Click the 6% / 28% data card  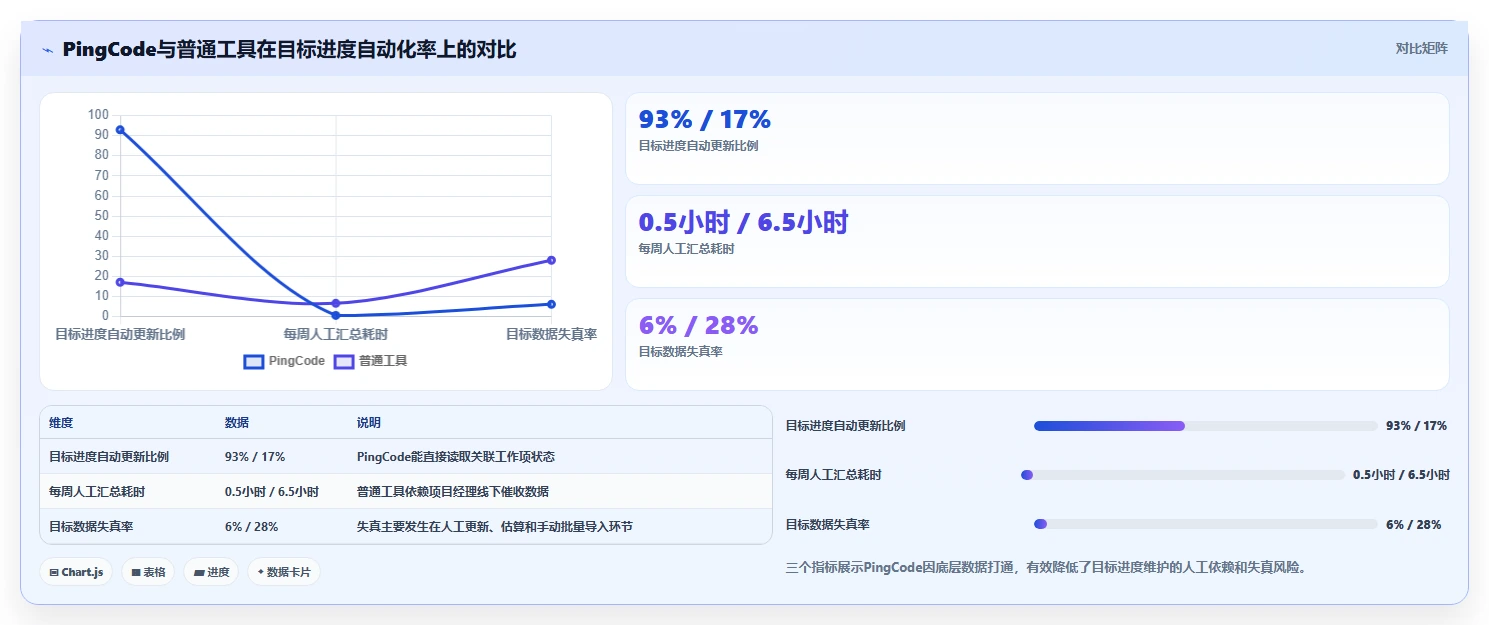pyautogui.click(x=1037, y=345)
